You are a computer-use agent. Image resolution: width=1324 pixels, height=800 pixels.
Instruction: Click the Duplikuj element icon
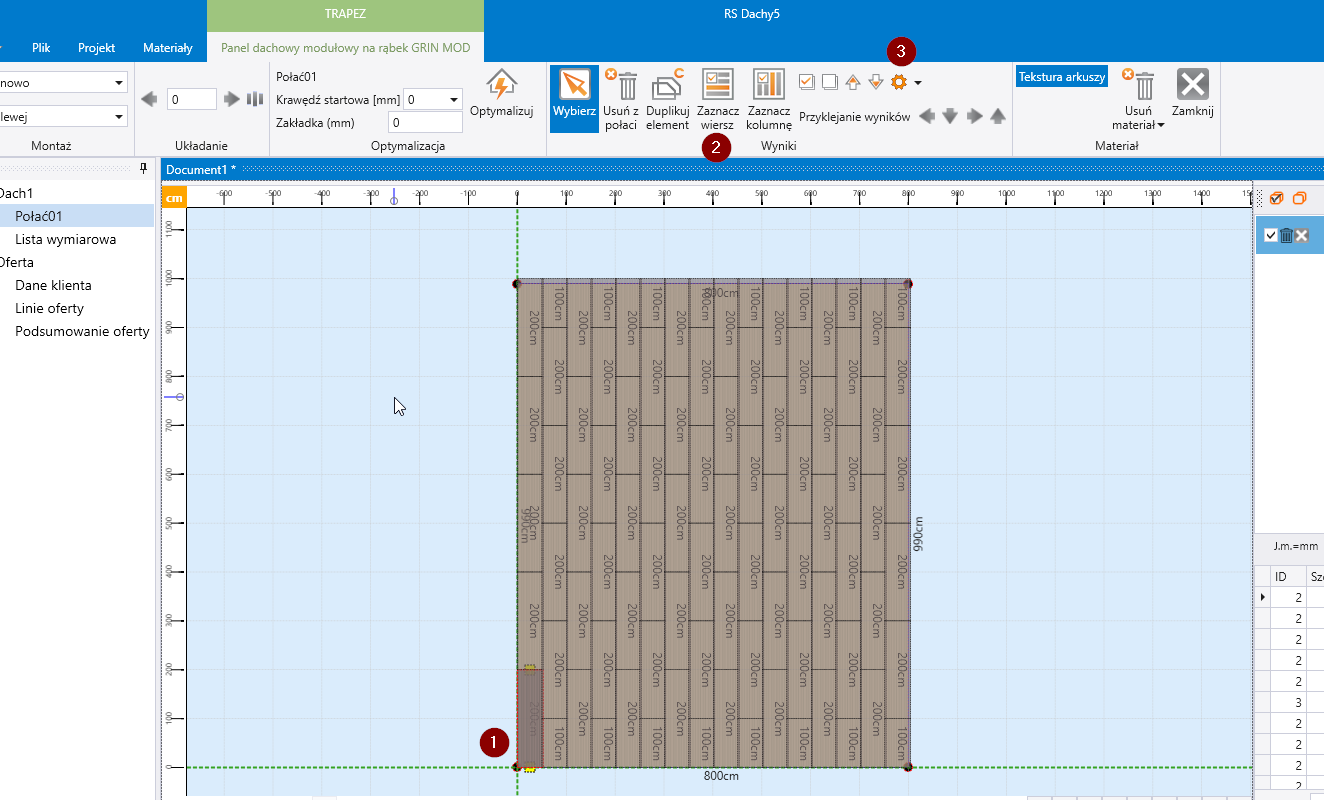click(667, 98)
